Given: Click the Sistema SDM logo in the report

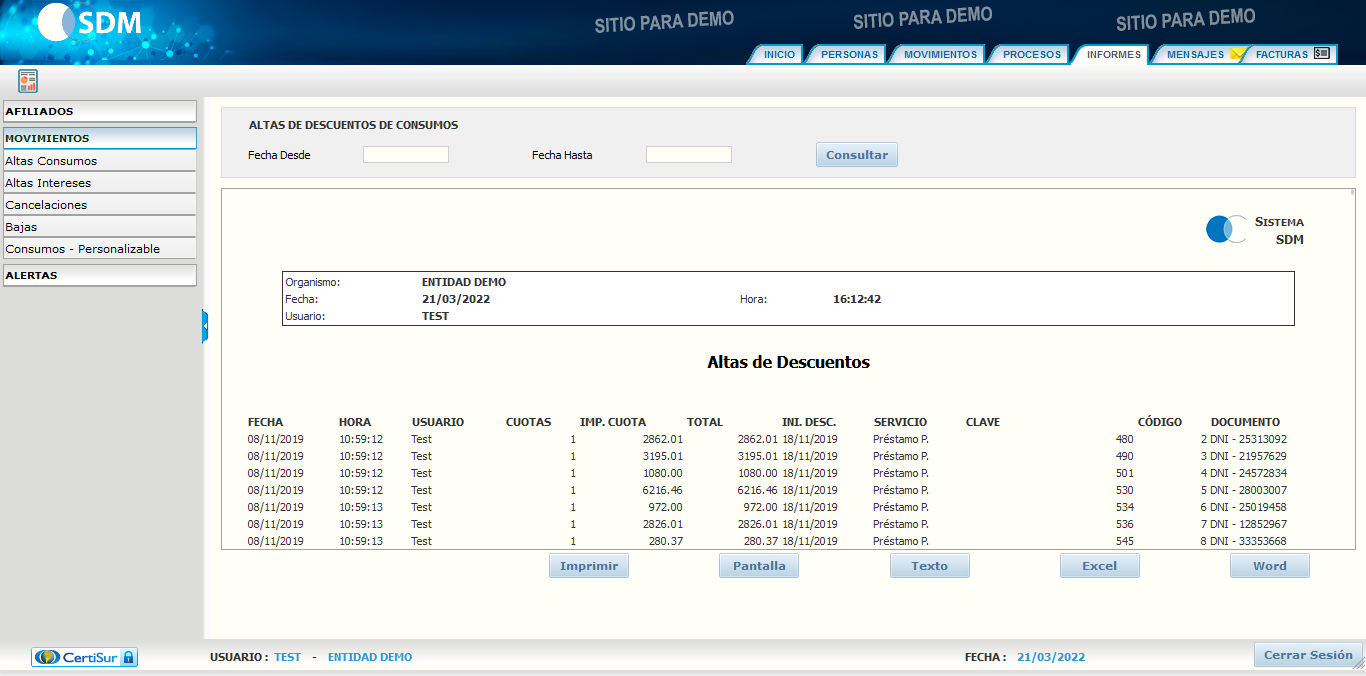Looking at the screenshot, I should pyautogui.click(x=1255, y=230).
